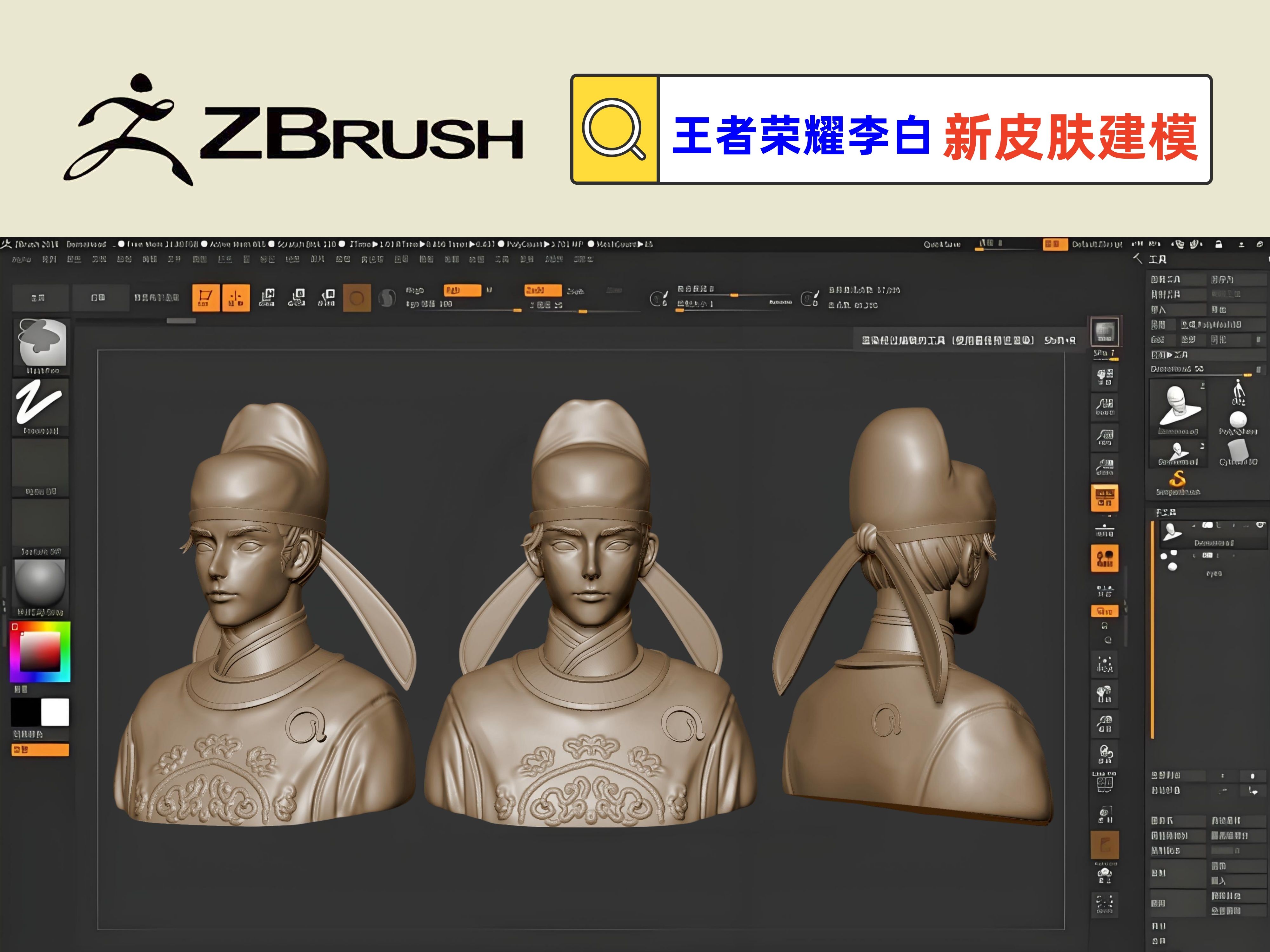Click the gray sphere icon beside the gizmo
1270x952 pixels.
coord(387,298)
